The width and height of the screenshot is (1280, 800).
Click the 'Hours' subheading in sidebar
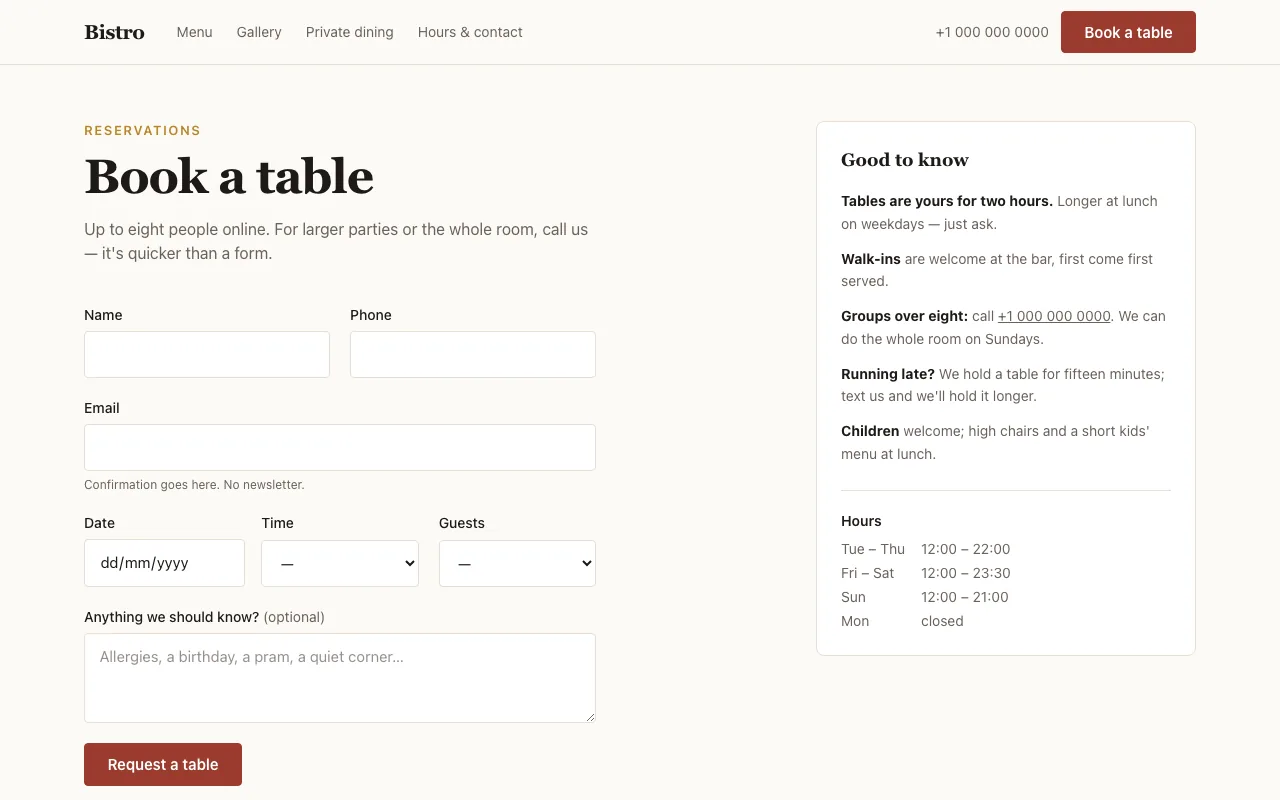pyautogui.click(x=861, y=521)
